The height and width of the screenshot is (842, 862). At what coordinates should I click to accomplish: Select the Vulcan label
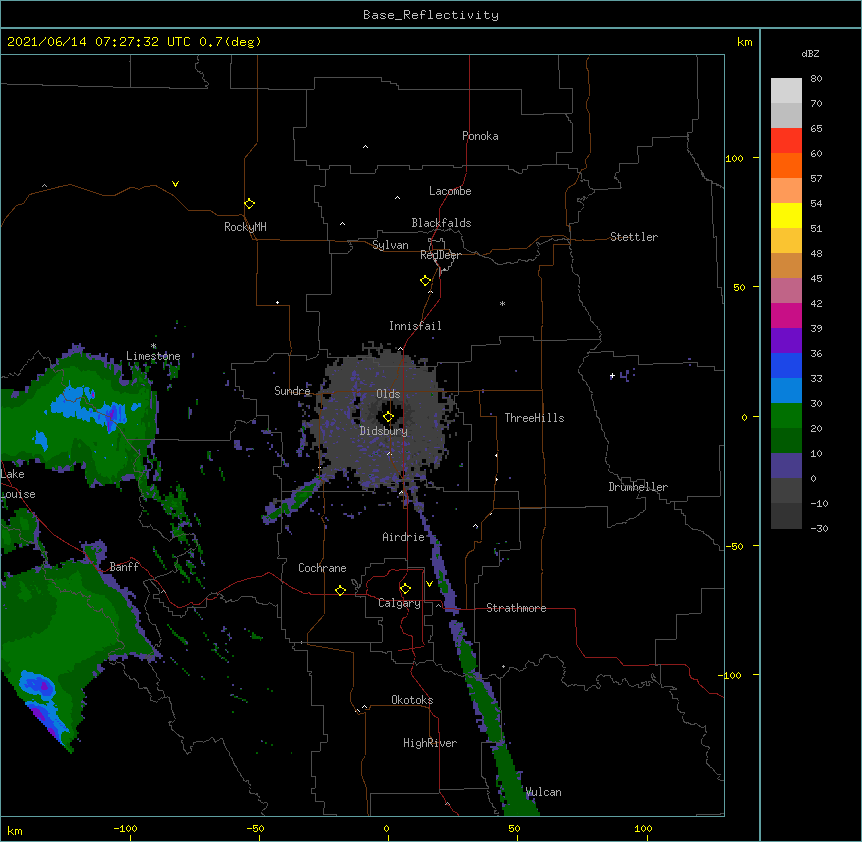tap(543, 792)
